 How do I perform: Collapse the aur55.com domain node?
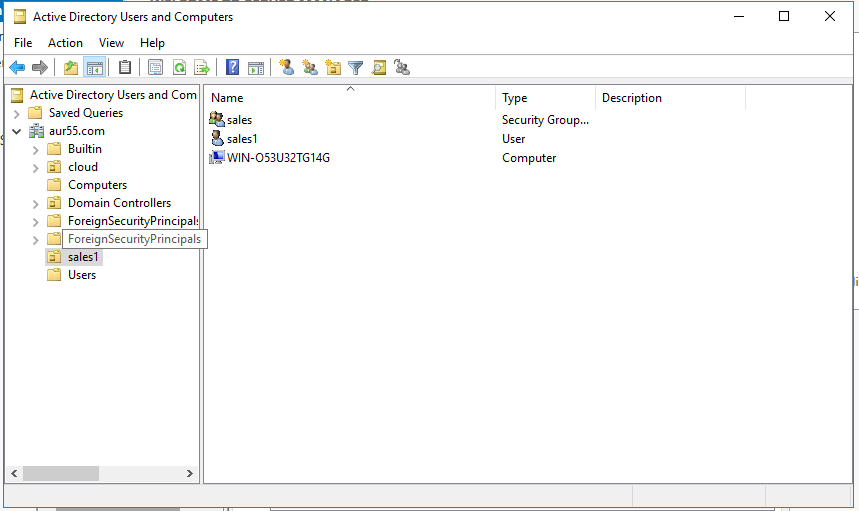[x=16, y=131]
